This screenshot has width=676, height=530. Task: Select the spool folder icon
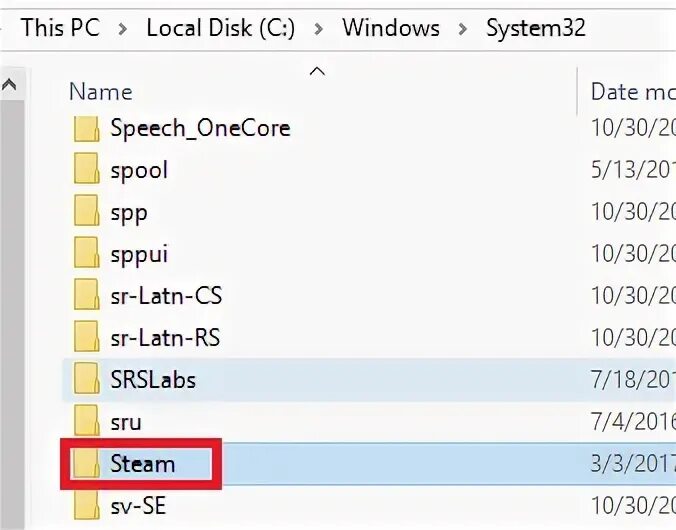click(87, 170)
